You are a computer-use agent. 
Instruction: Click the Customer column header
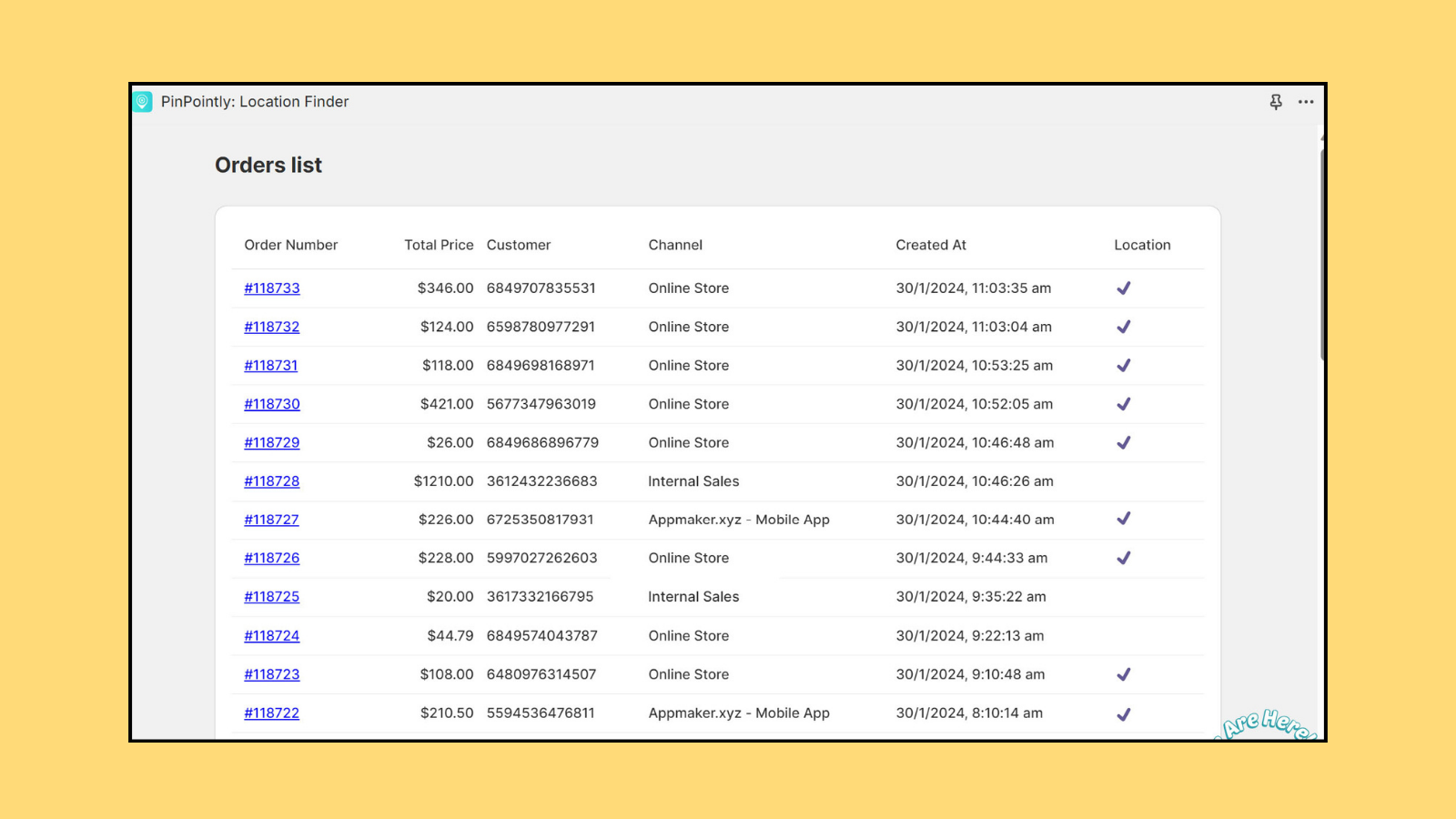[519, 245]
